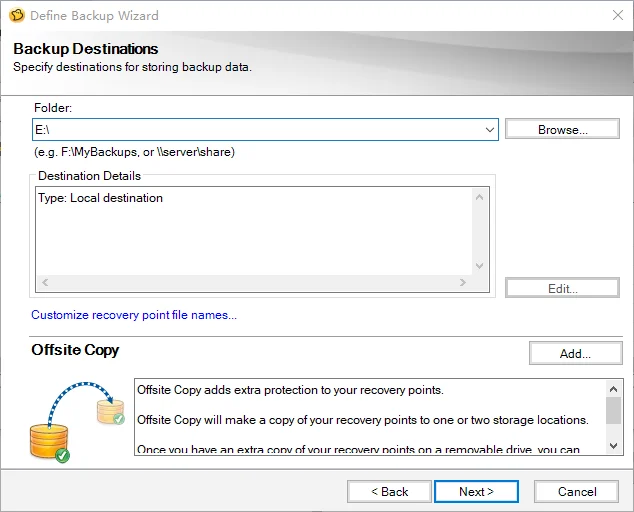Expand the Folder dropdown list
Image resolution: width=634 pixels, height=512 pixels.
(x=489, y=130)
